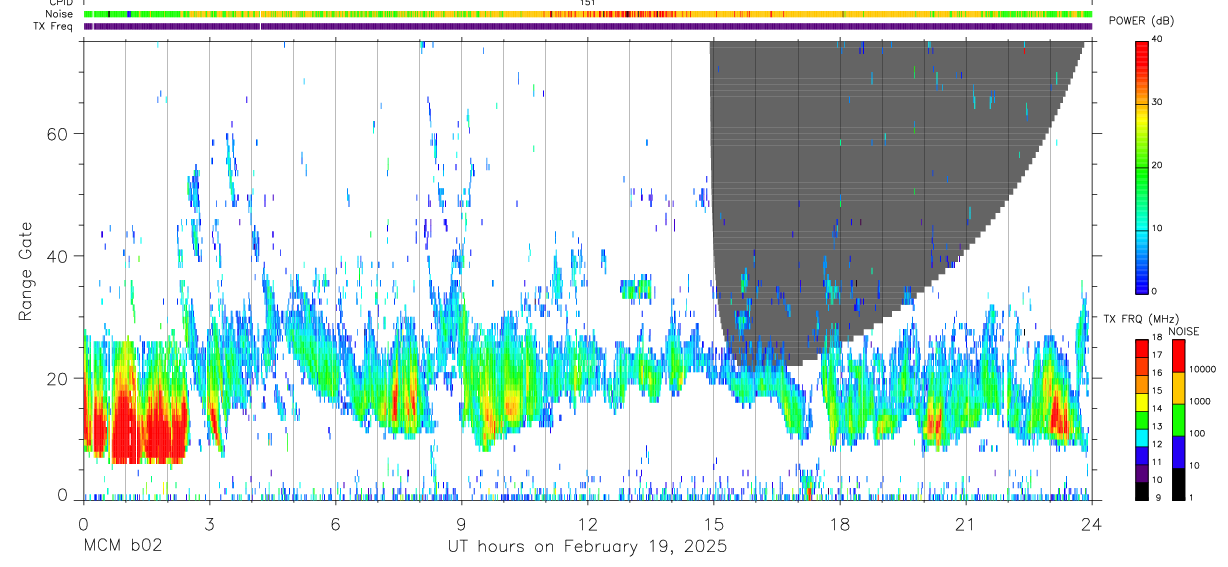Click the 0 tick on the POWER scale

point(1154,291)
